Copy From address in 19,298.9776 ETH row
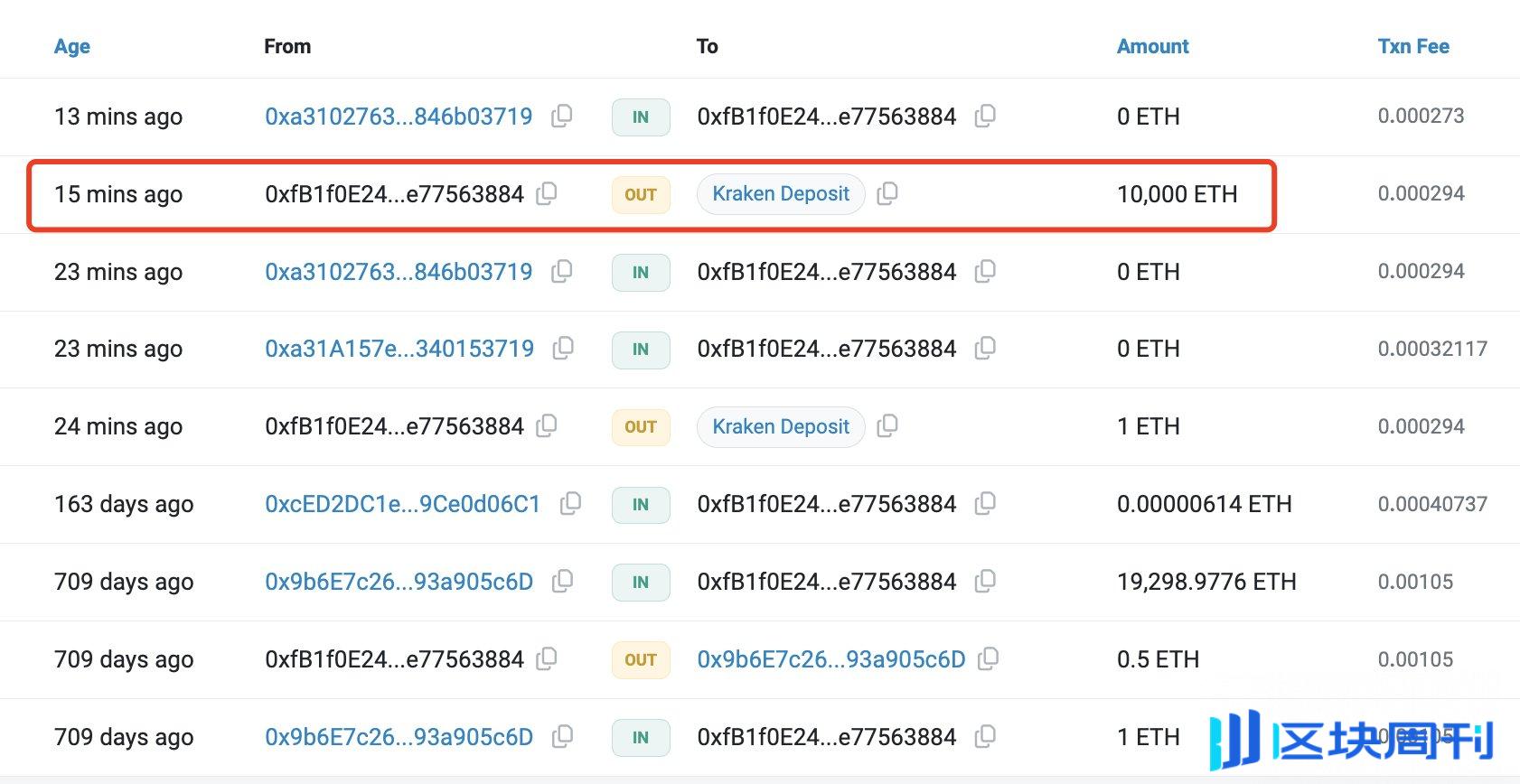 pyautogui.click(x=562, y=581)
